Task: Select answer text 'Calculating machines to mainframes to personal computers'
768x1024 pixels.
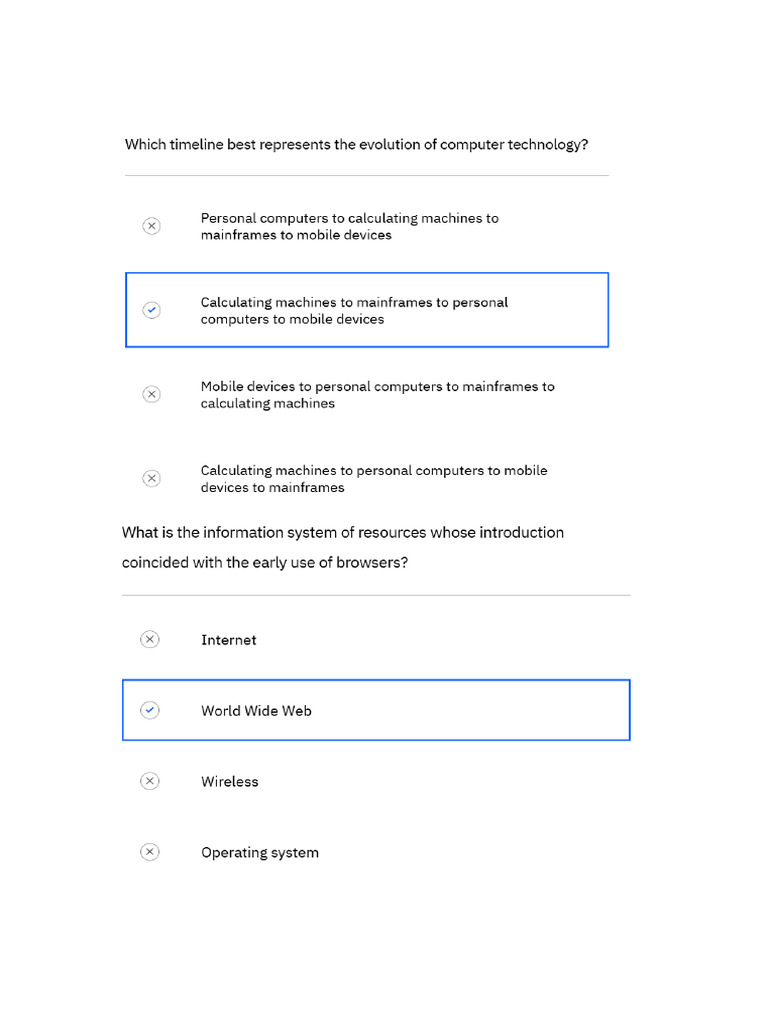Action: click(354, 310)
